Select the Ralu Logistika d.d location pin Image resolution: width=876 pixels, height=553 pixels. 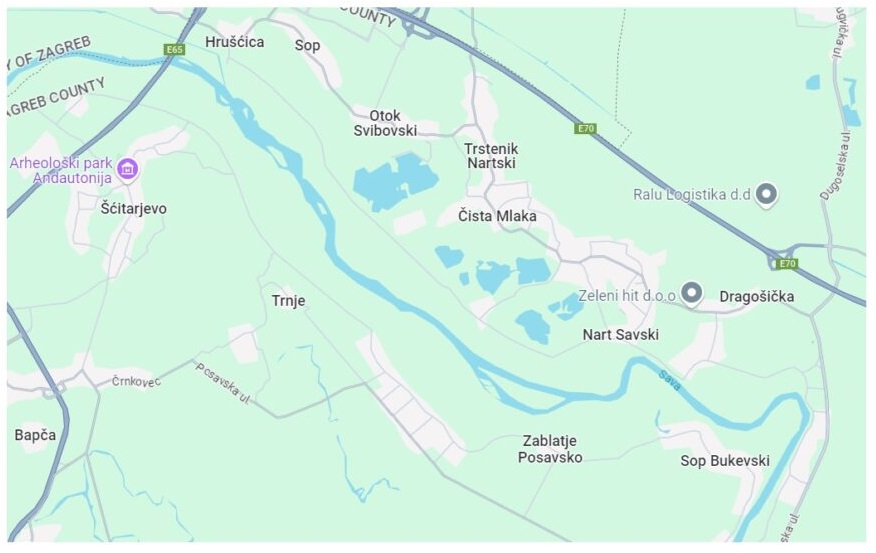coord(766,195)
